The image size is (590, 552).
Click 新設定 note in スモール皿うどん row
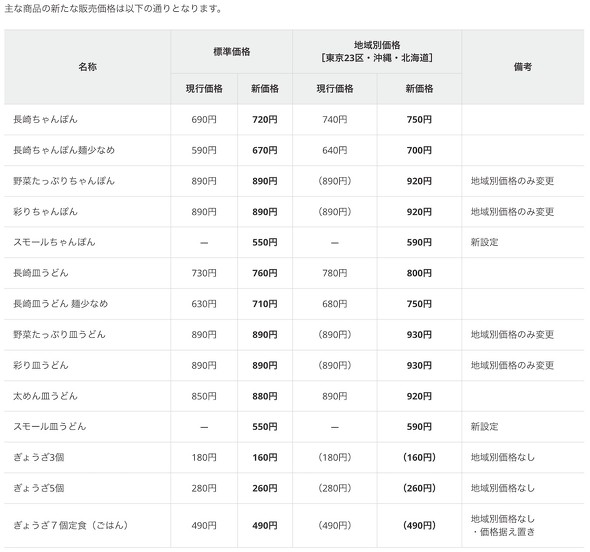[484, 426]
